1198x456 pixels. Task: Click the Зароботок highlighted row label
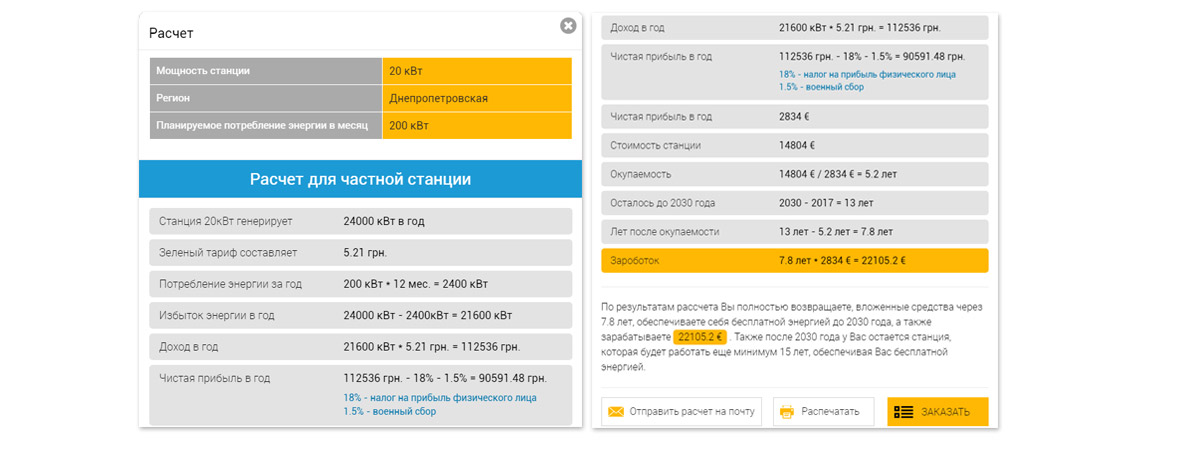tap(635, 260)
